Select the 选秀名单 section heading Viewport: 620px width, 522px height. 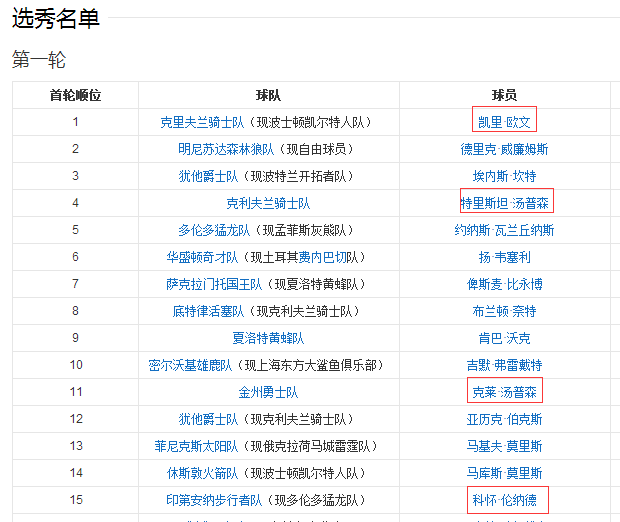point(56,18)
